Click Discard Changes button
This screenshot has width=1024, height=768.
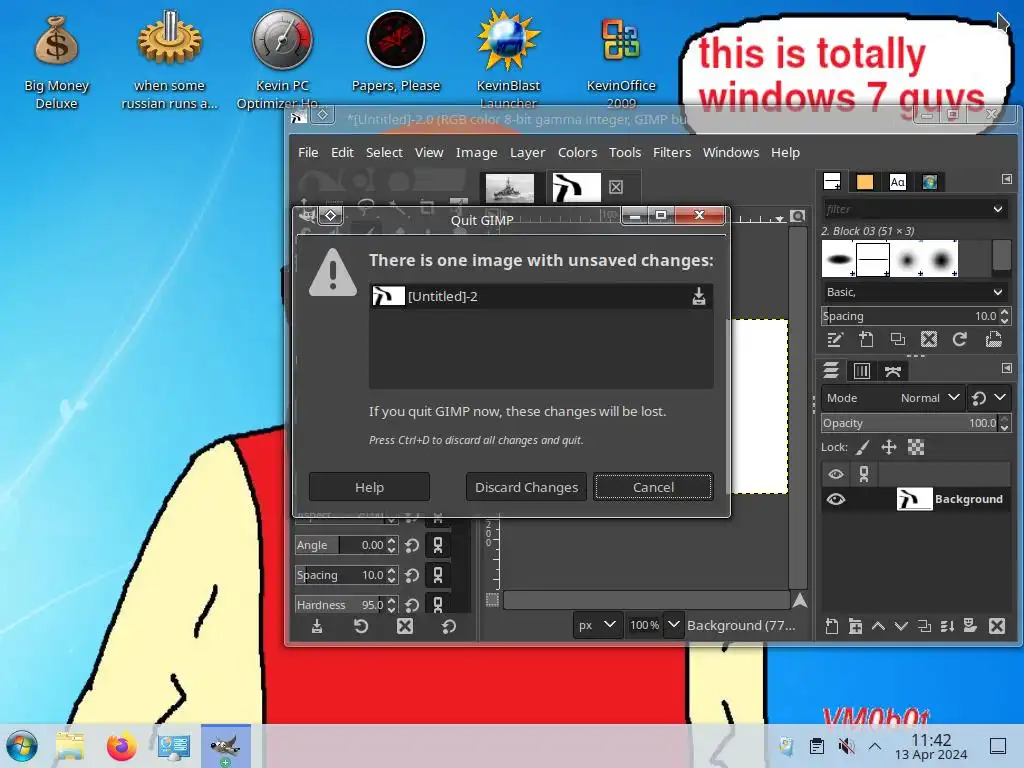point(526,487)
